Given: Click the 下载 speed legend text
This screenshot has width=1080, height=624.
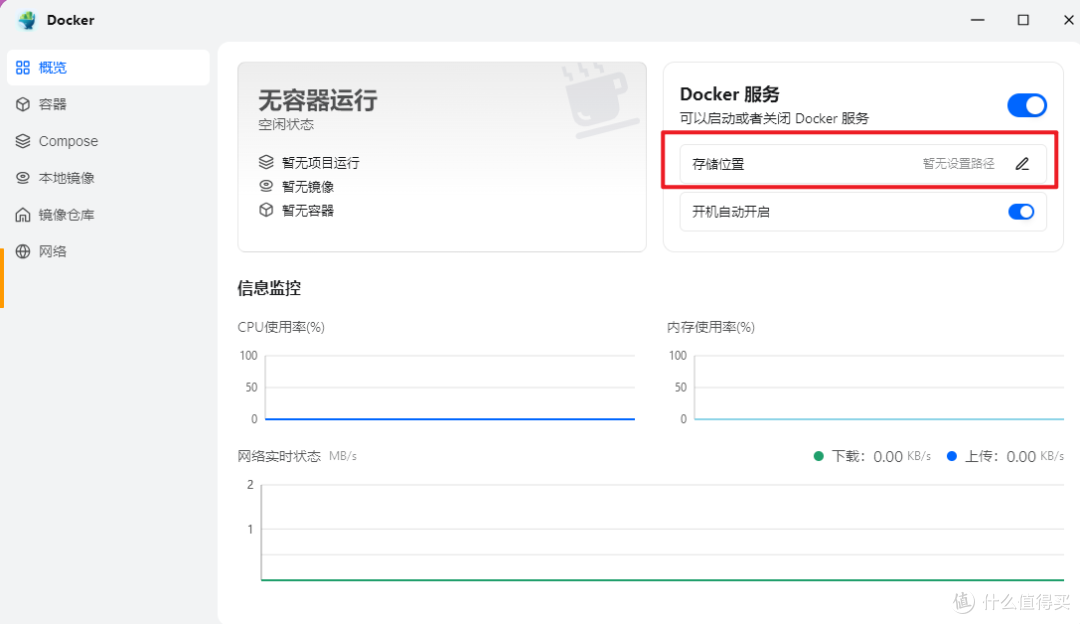Looking at the screenshot, I should 881,456.
